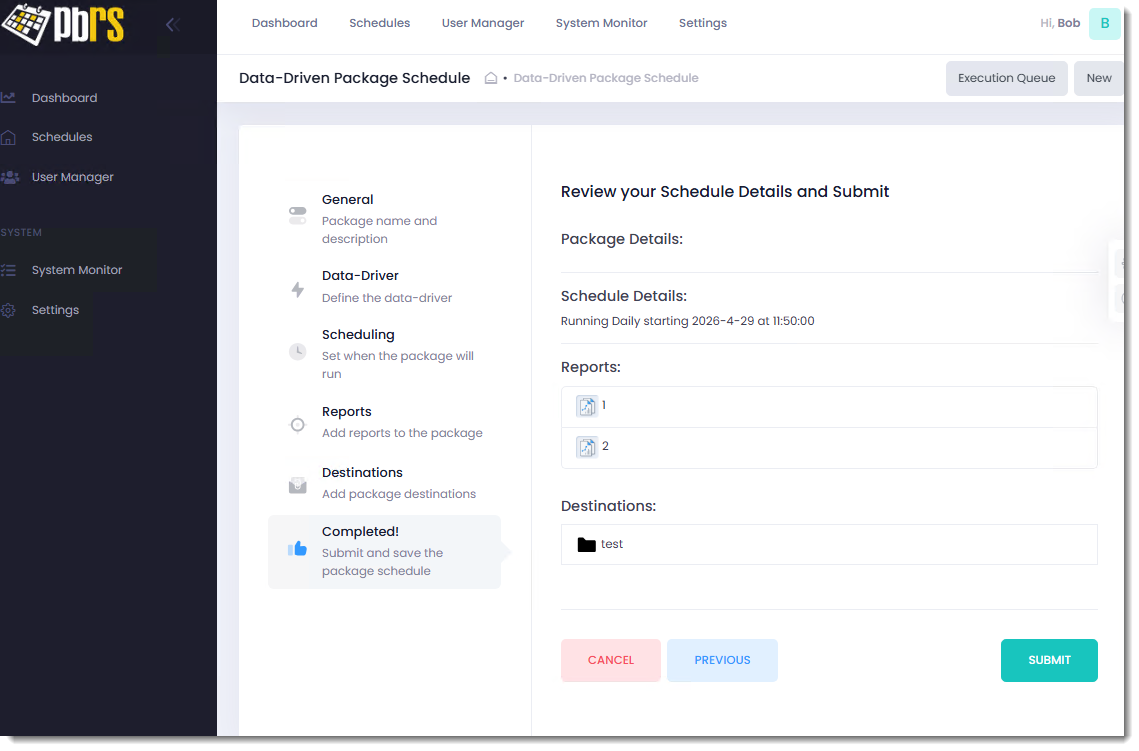The height and width of the screenshot is (751, 1139).
Task: Go back using the Previous button
Action: pos(722,660)
